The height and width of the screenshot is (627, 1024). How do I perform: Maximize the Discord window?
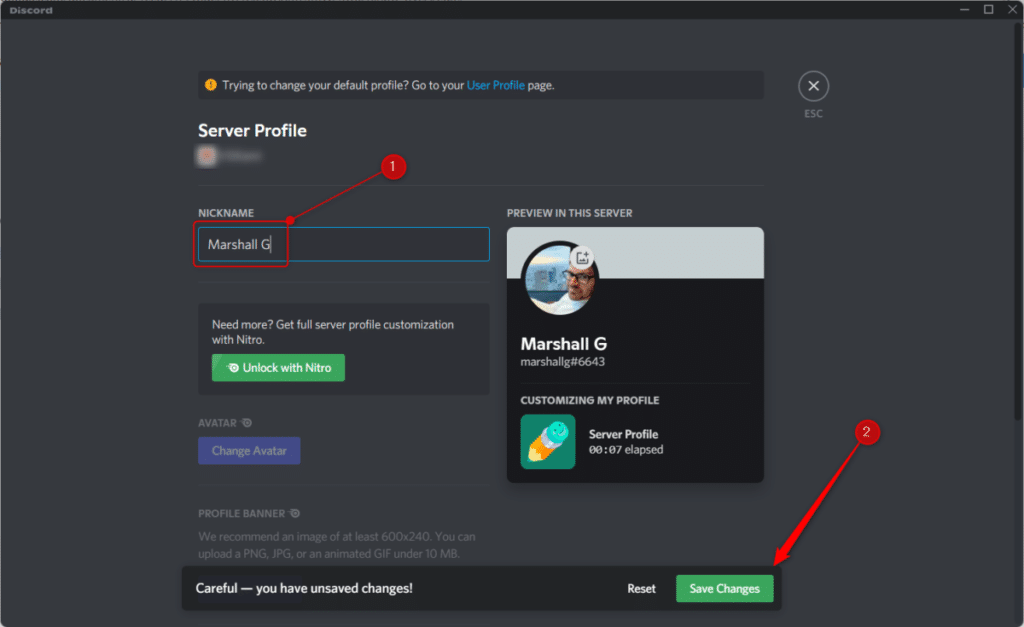click(x=988, y=10)
